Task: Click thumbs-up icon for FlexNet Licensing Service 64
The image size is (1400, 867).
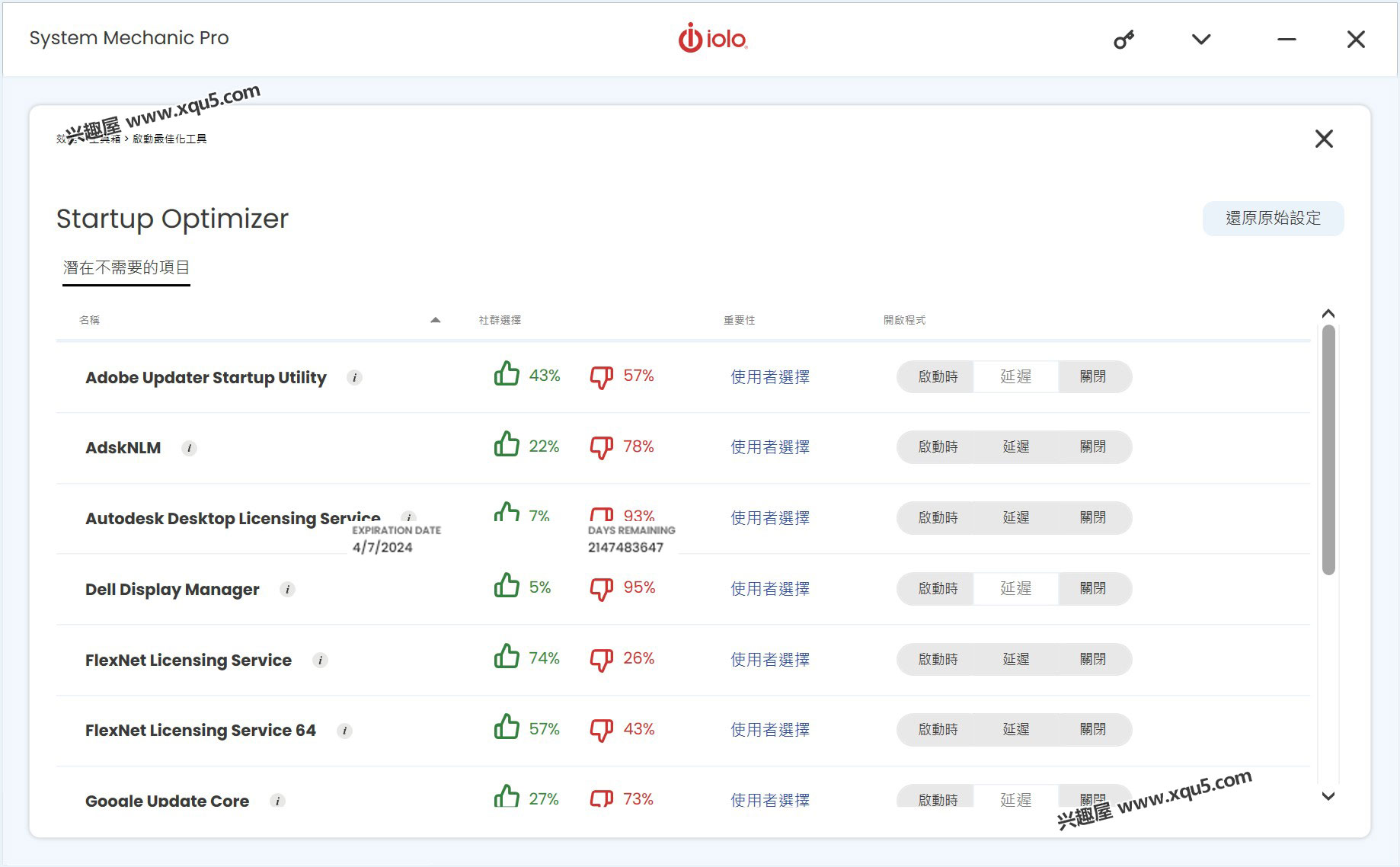Action: [507, 727]
